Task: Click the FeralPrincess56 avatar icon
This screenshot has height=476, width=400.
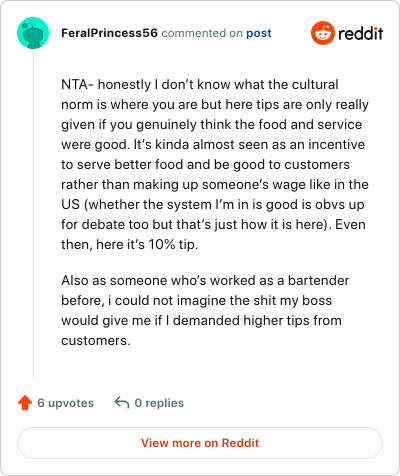Action: click(33, 33)
